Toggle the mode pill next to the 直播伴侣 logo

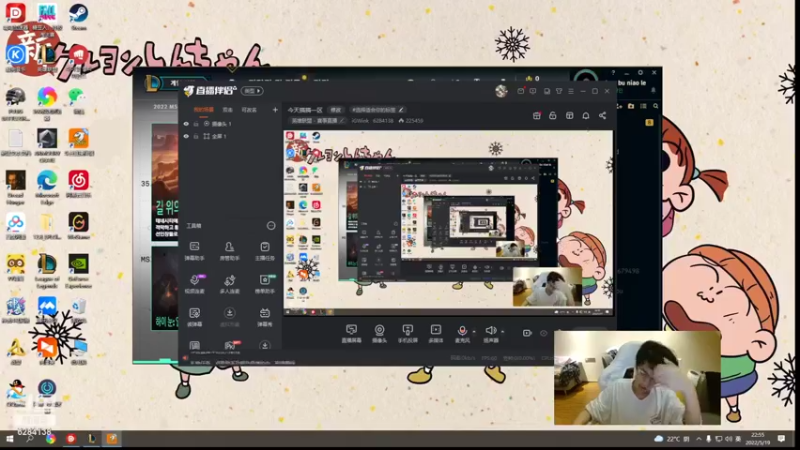click(x=253, y=91)
